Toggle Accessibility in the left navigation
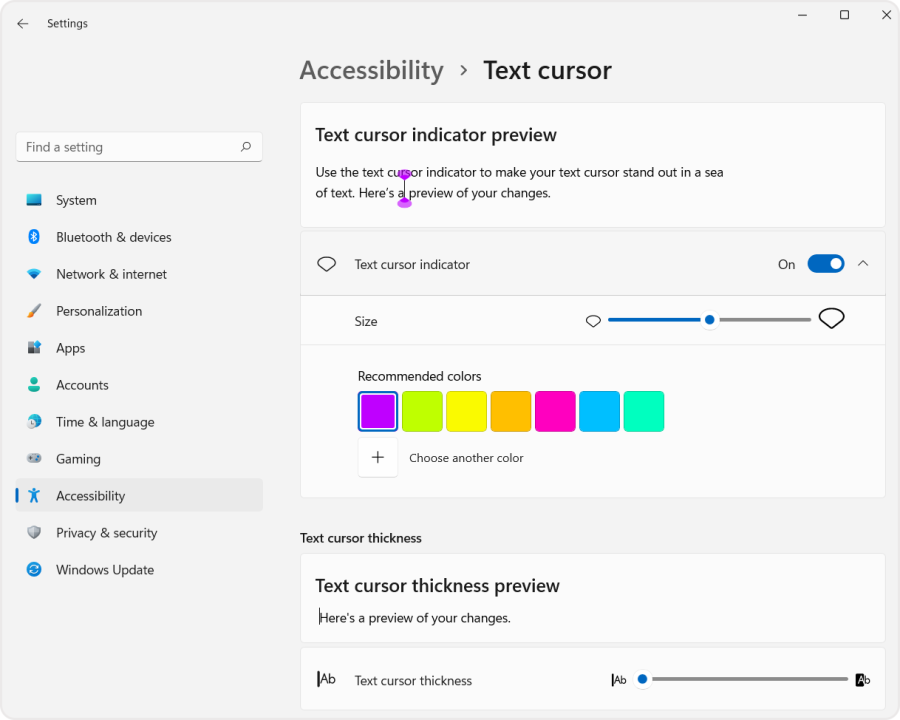Screen dimensions: 900x720 [90, 495]
